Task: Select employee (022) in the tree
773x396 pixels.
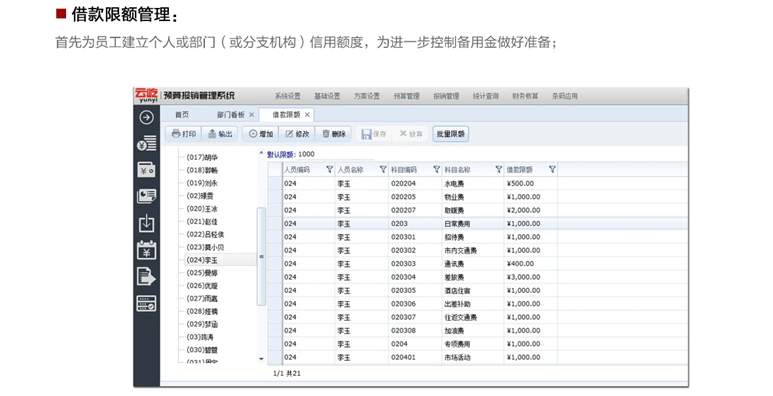Action: point(206,234)
